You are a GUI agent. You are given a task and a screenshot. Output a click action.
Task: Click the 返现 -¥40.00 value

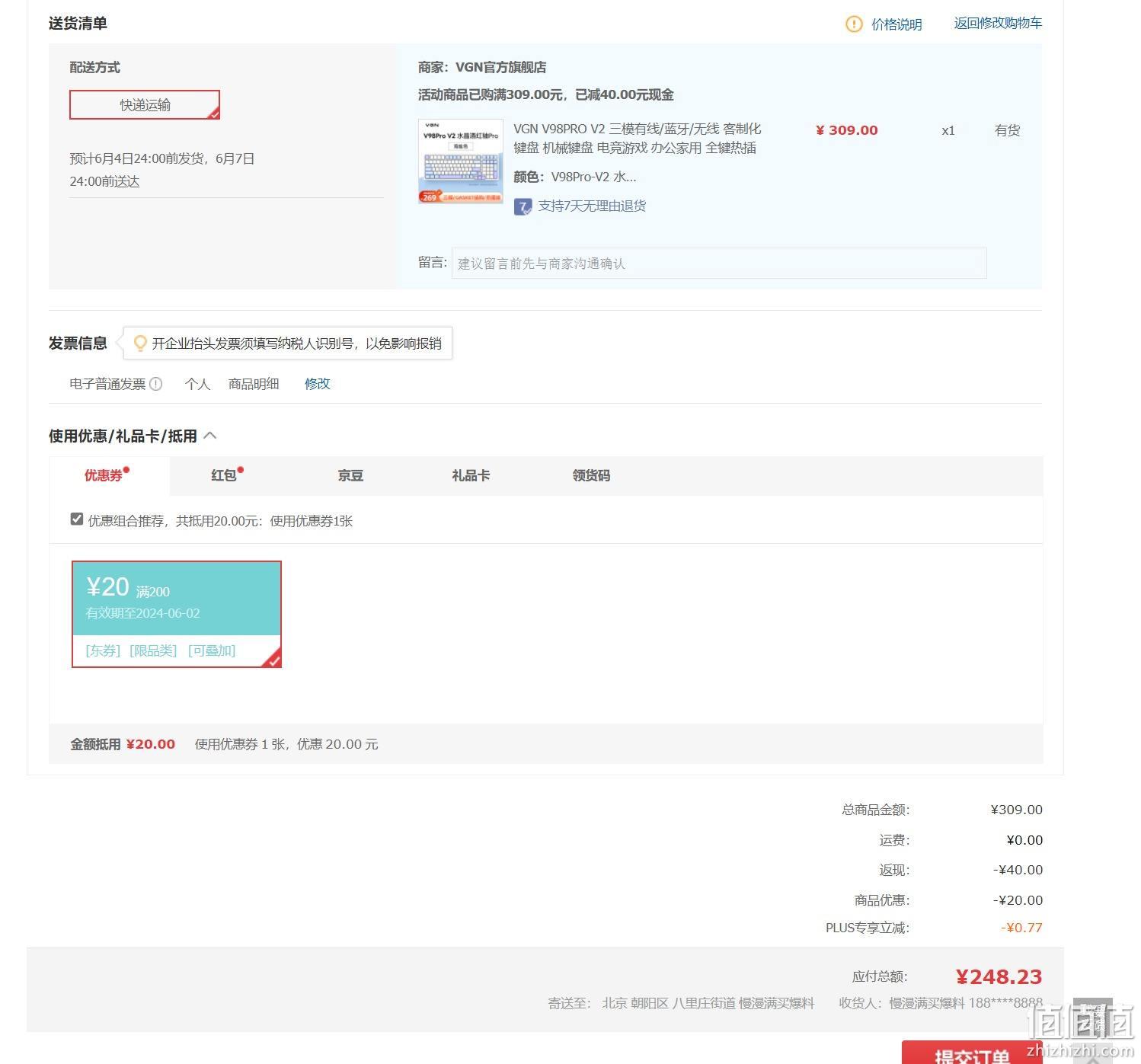1018,870
